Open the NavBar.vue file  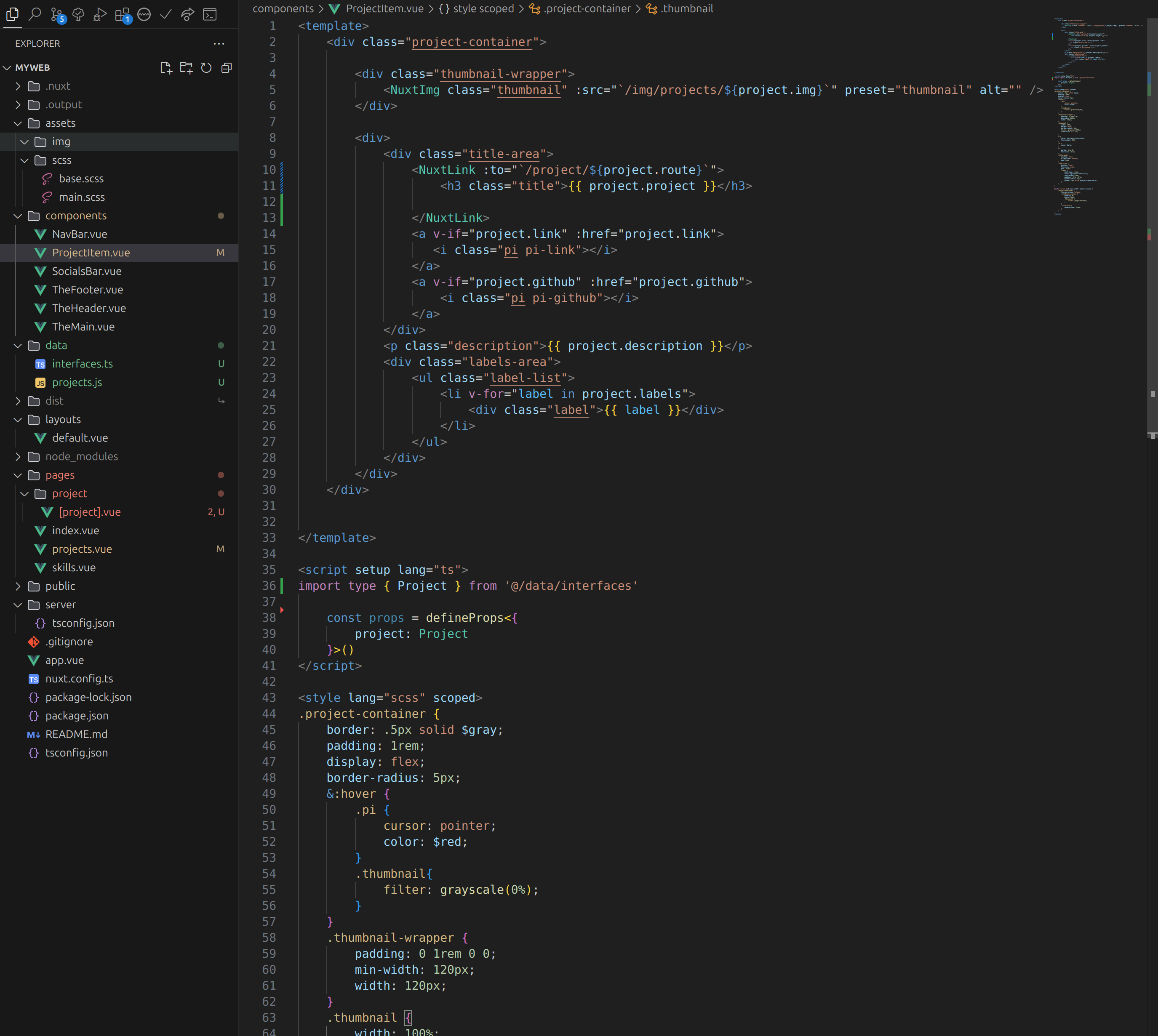click(x=79, y=234)
